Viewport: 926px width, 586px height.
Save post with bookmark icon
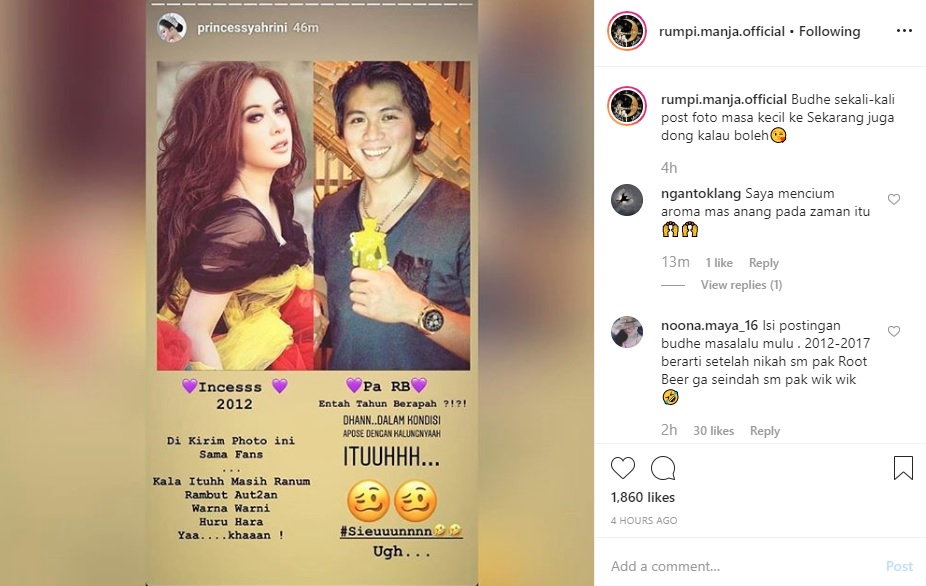[x=903, y=468]
